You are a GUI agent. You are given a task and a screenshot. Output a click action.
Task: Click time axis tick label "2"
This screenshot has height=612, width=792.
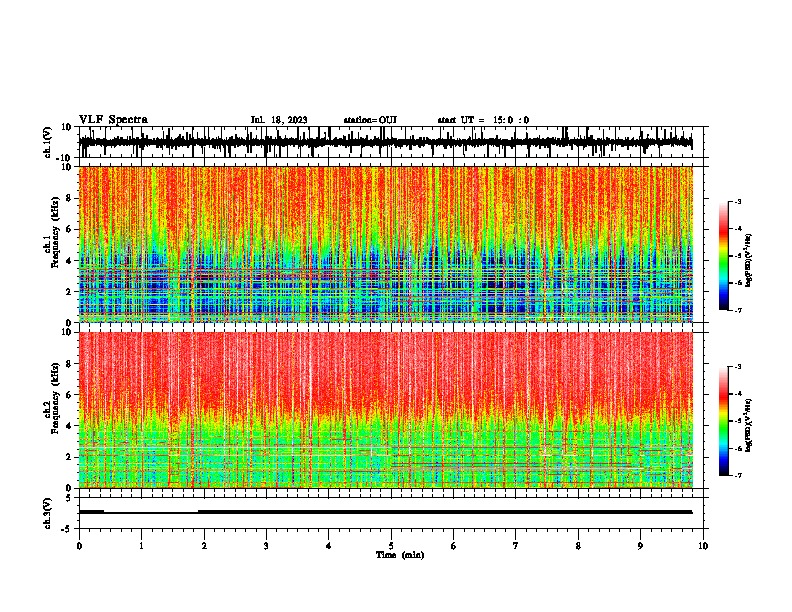click(x=204, y=546)
